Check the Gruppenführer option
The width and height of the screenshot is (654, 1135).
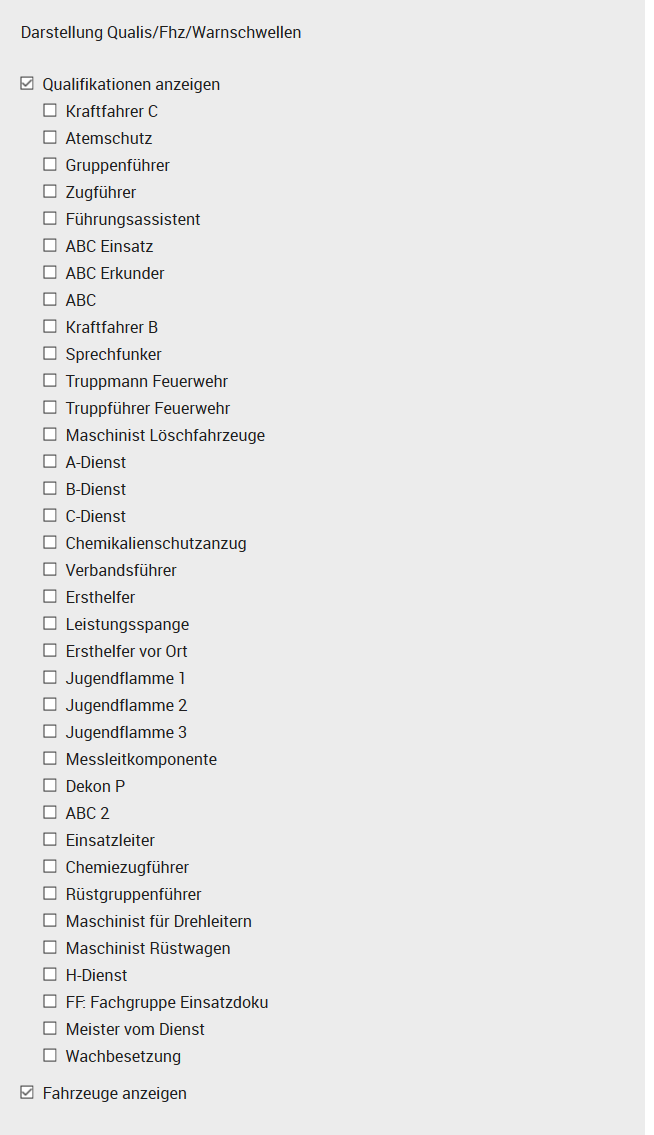(50, 165)
